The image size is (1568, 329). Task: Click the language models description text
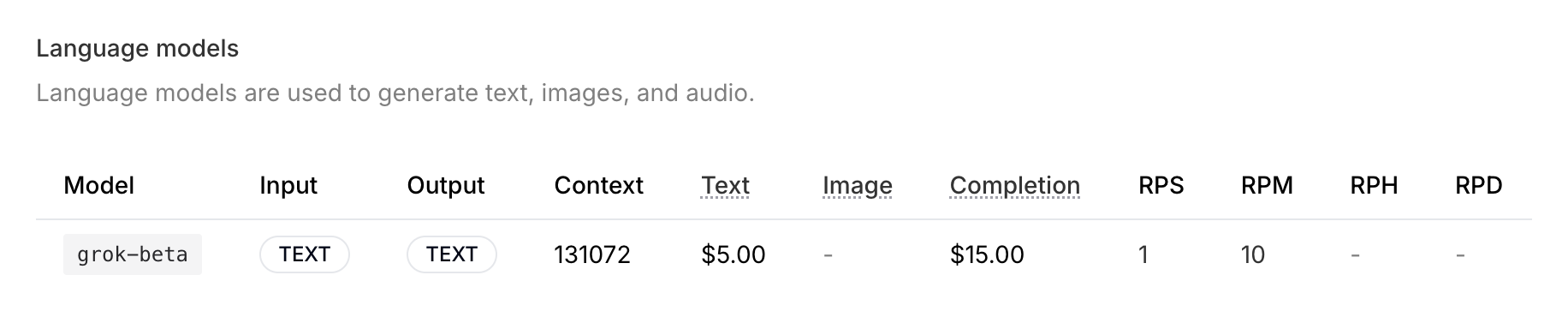point(395,93)
